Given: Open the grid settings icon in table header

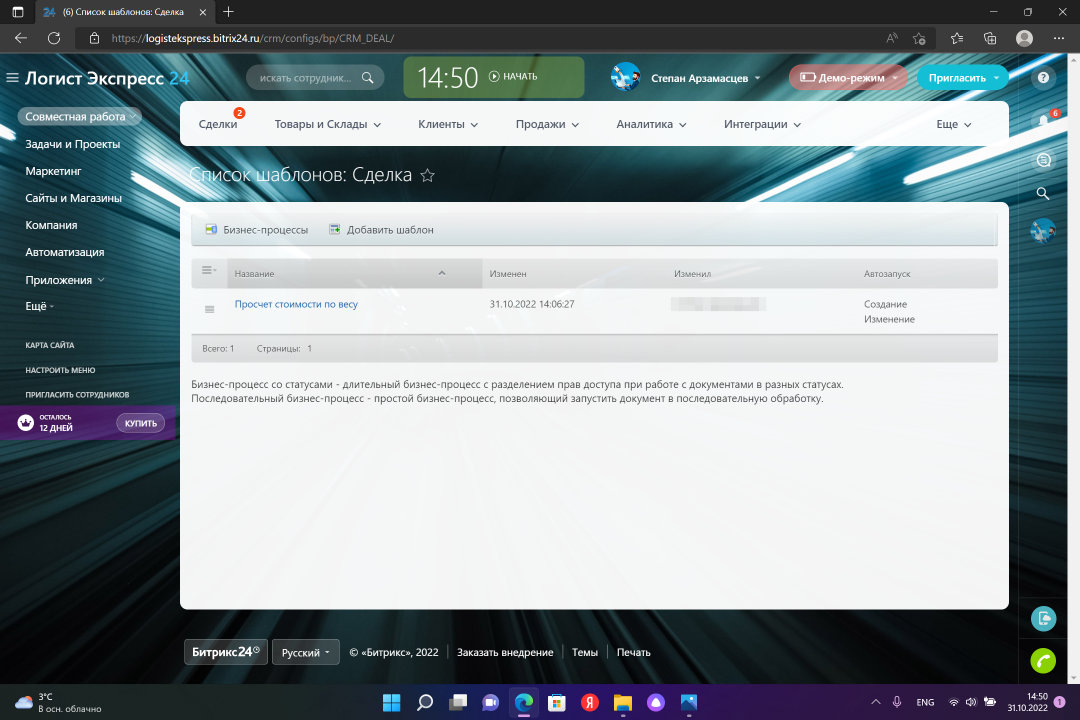Looking at the screenshot, I should click(209, 271).
